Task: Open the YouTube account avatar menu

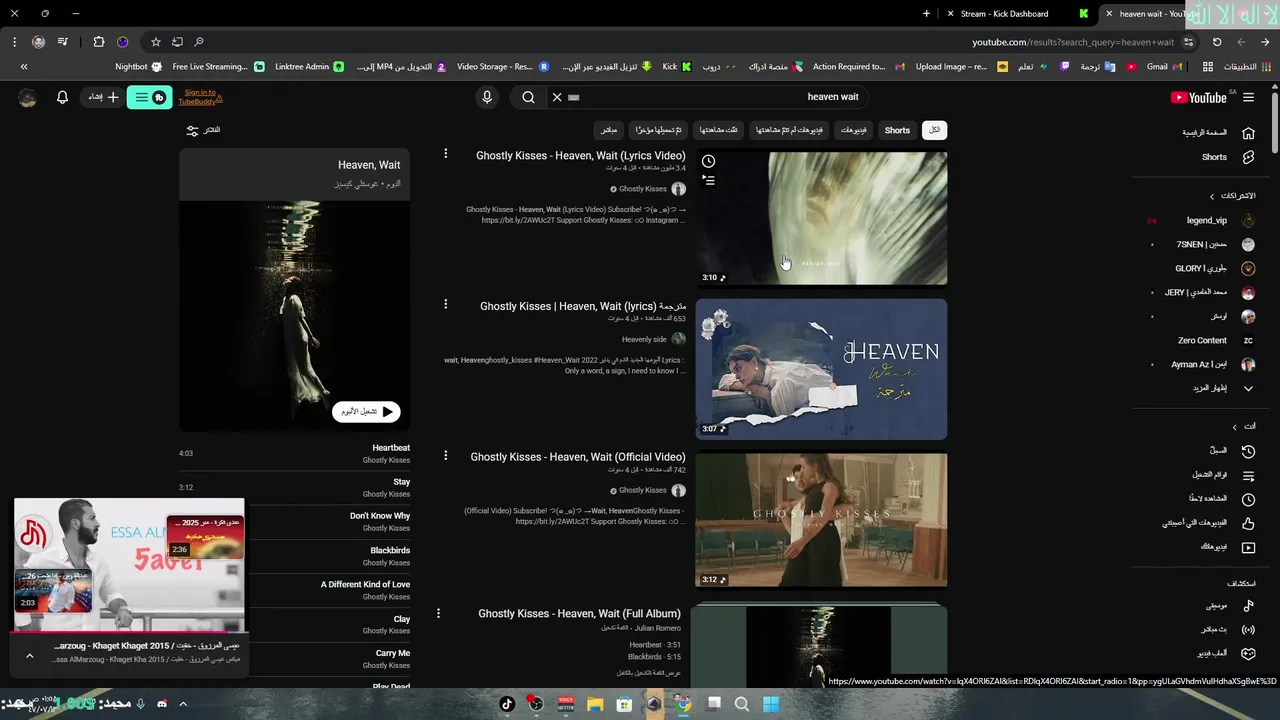Action: [x=27, y=97]
